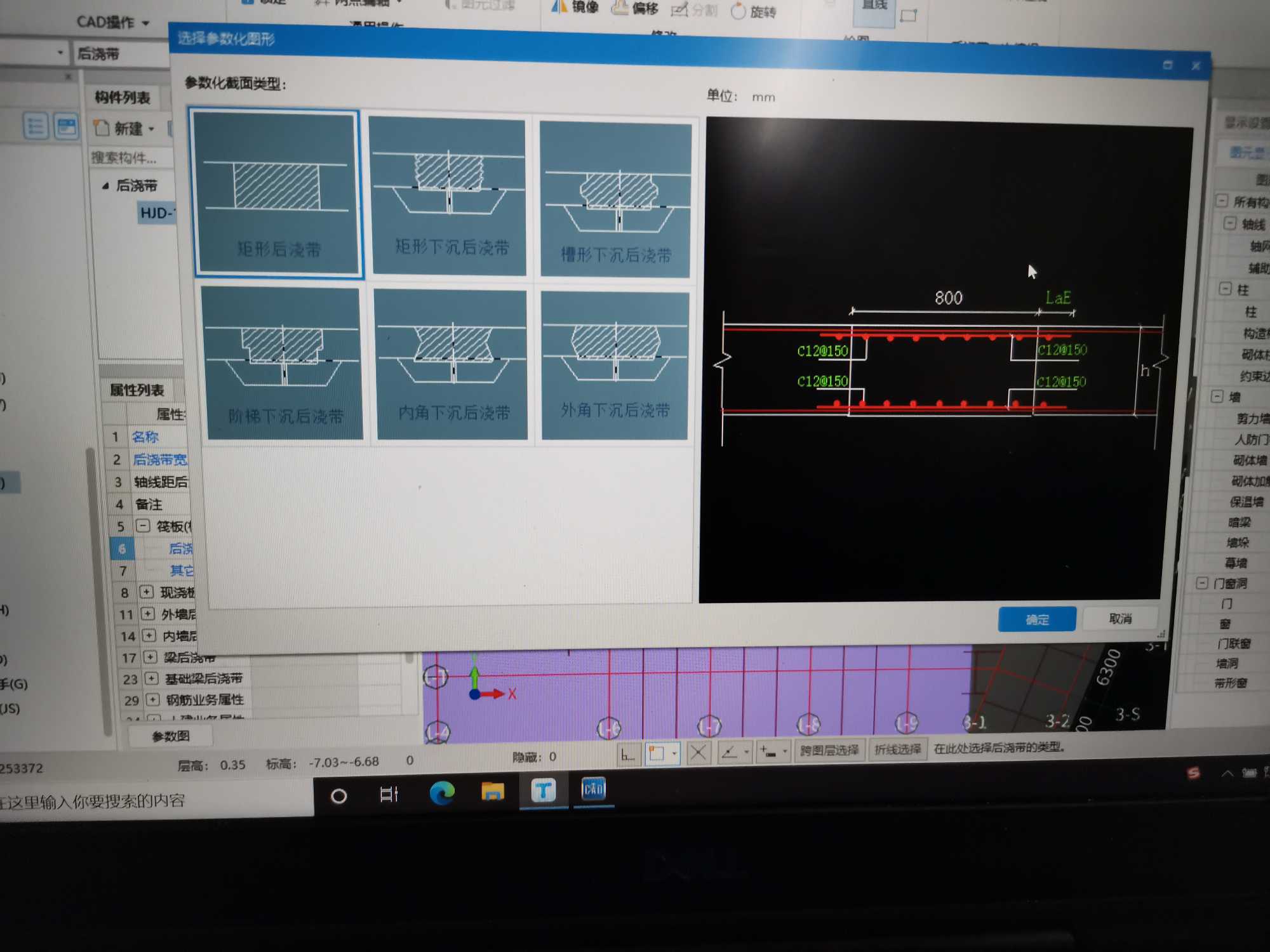Open Task View from the taskbar
1270x952 pixels.
point(389,794)
